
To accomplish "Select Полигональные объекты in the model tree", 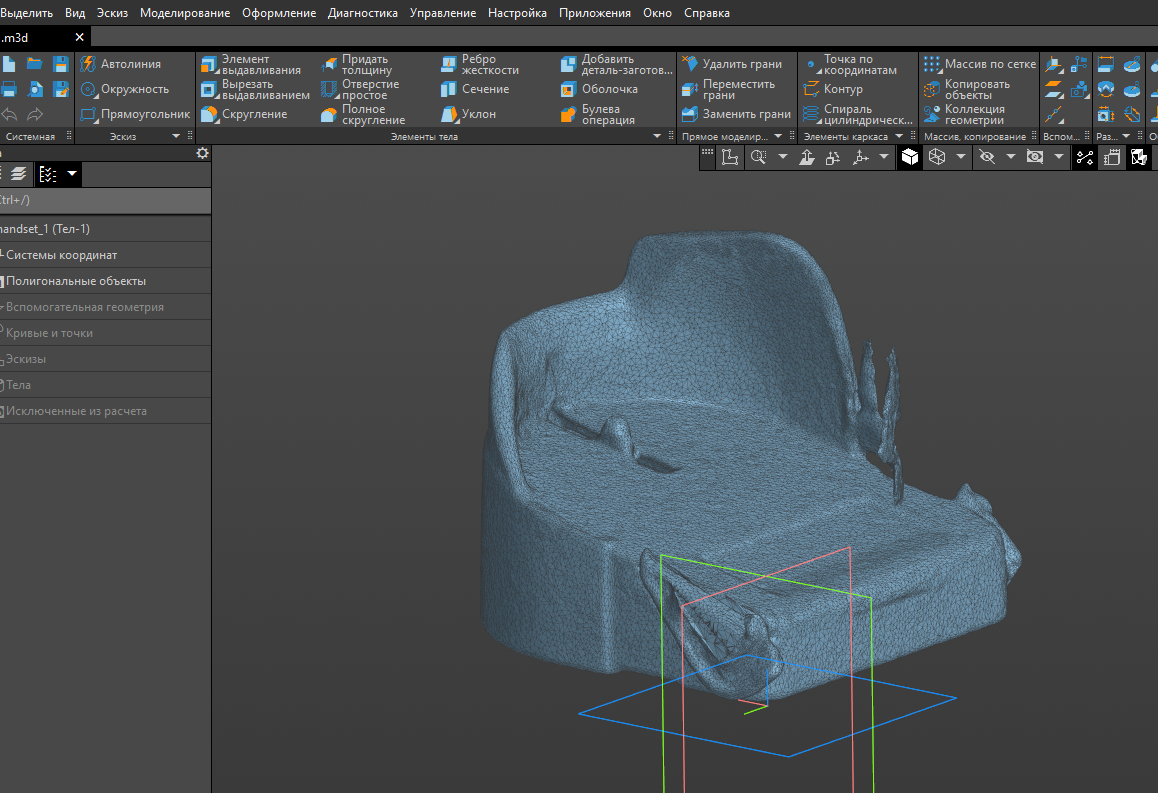I will [76, 281].
